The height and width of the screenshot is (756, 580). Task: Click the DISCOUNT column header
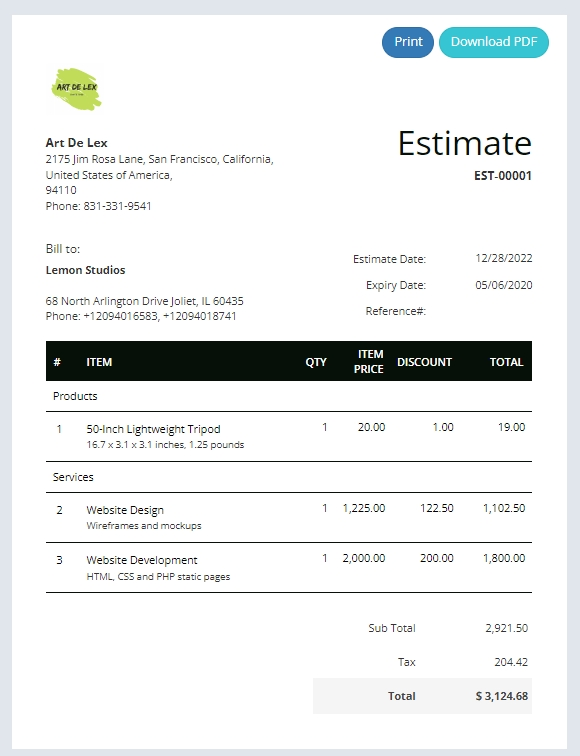pos(424,362)
